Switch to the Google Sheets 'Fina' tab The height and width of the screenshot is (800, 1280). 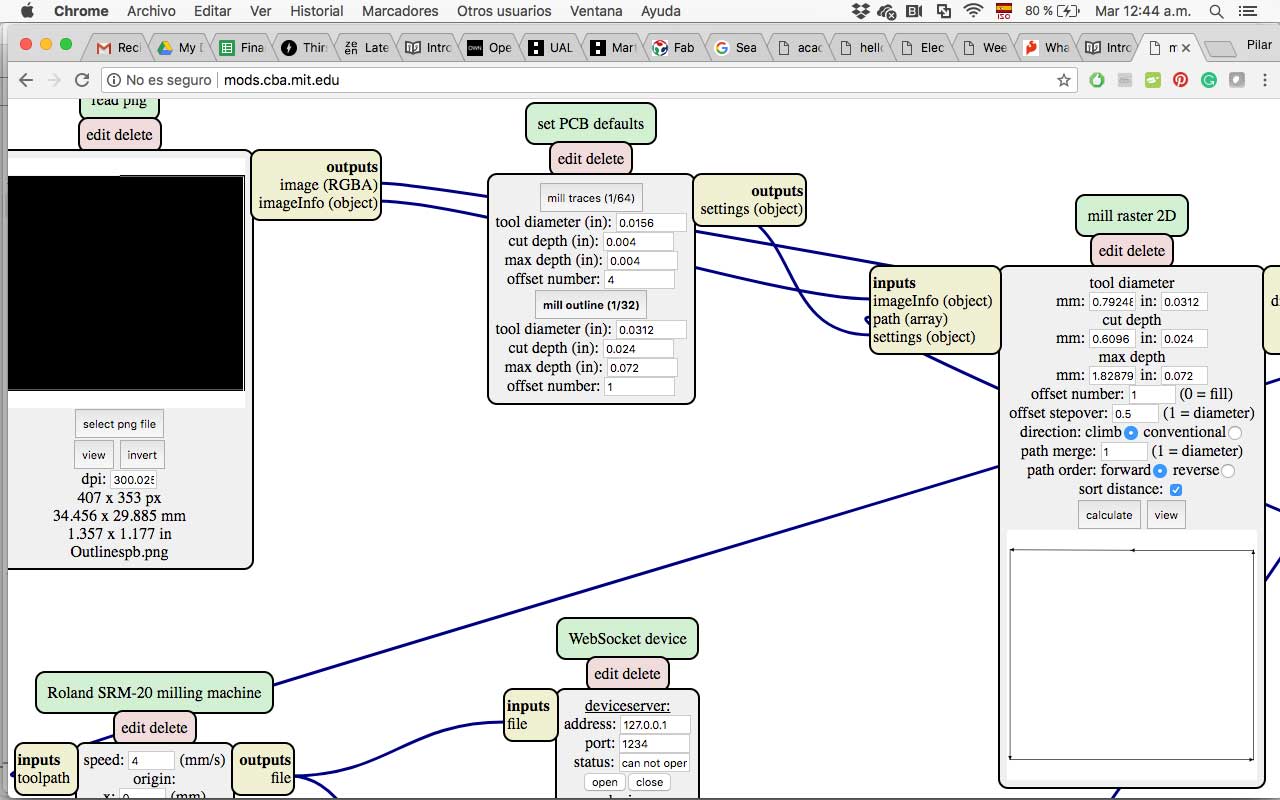coord(240,47)
